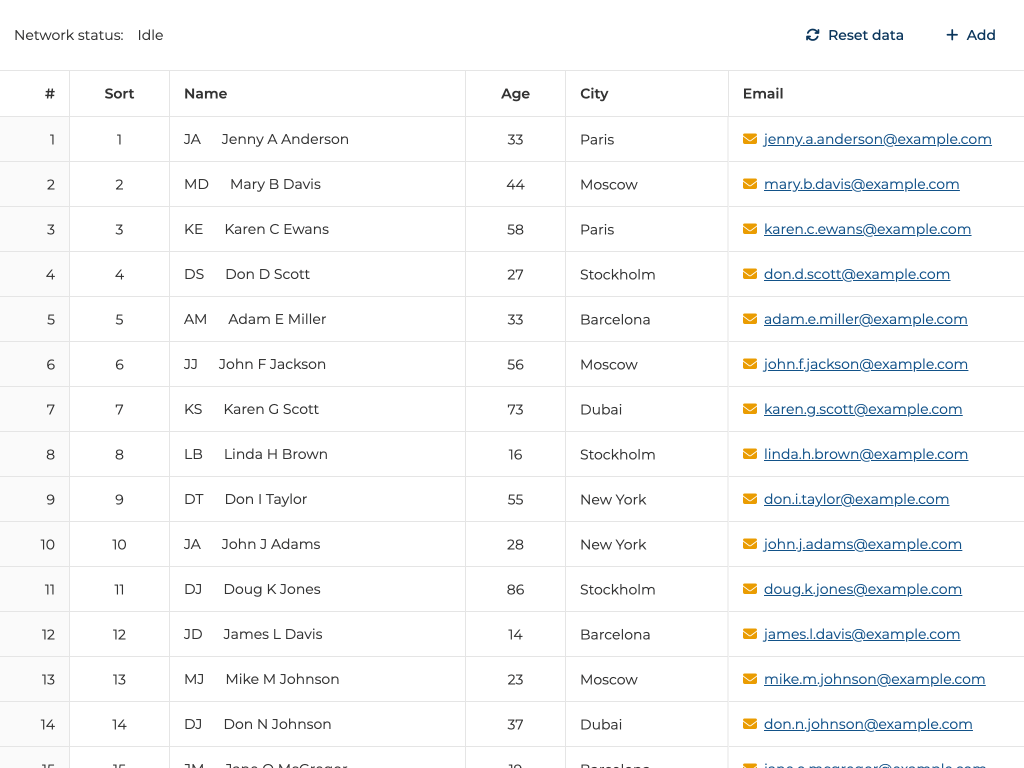Click the Age column header
Screen dimensions: 1024x768
coord(515,94)
